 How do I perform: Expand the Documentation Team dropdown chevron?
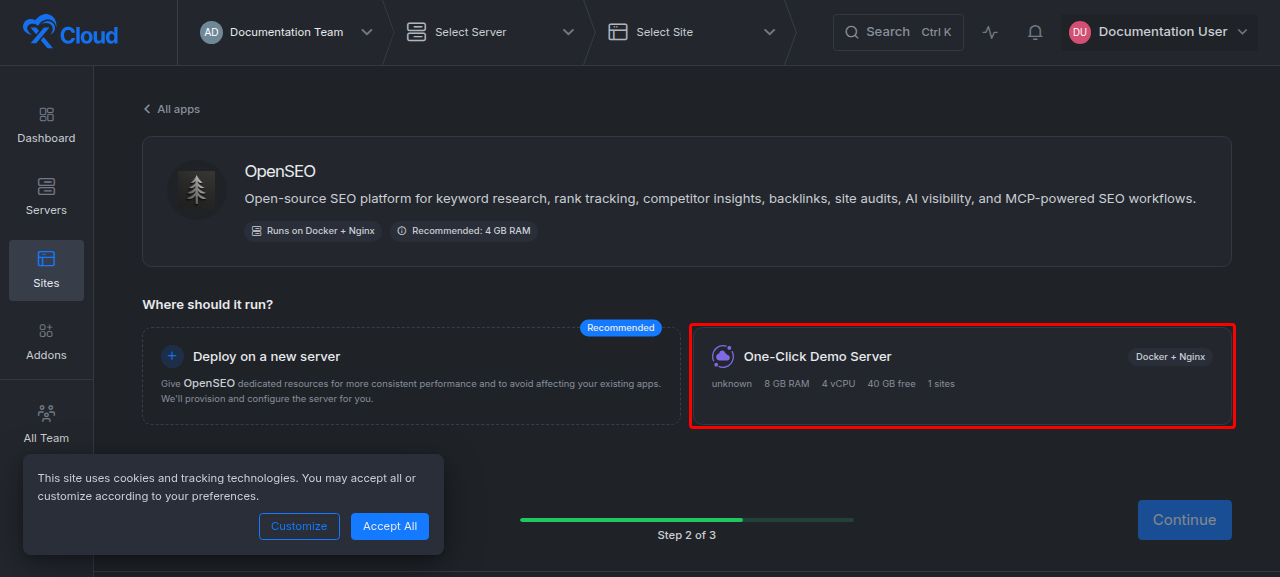pos(367,32)
